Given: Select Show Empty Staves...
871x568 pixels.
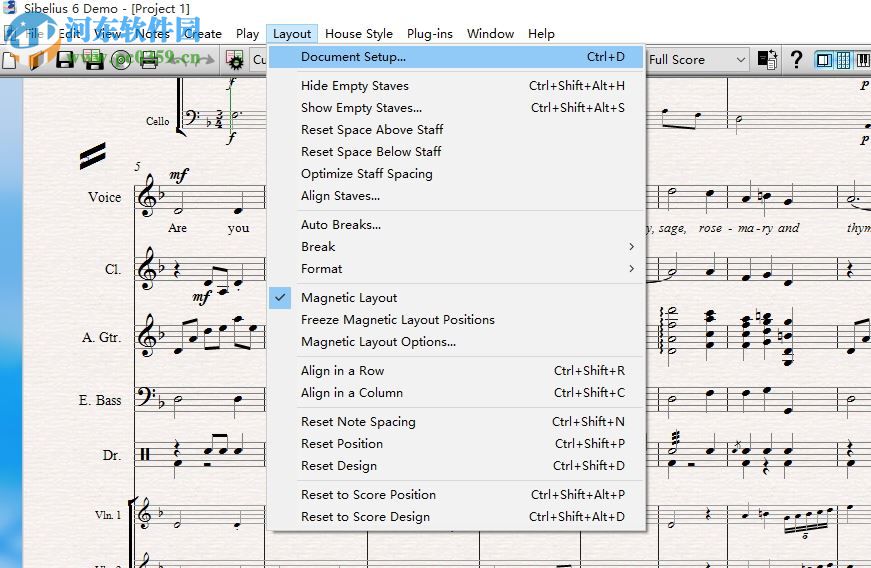Looking at the screenshot, I should point(455,108).
